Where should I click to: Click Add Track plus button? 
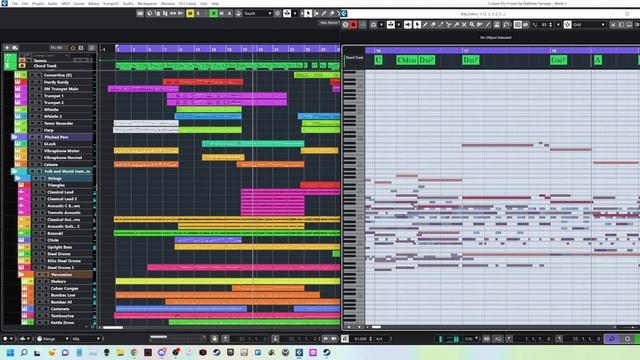coord(7,48)
